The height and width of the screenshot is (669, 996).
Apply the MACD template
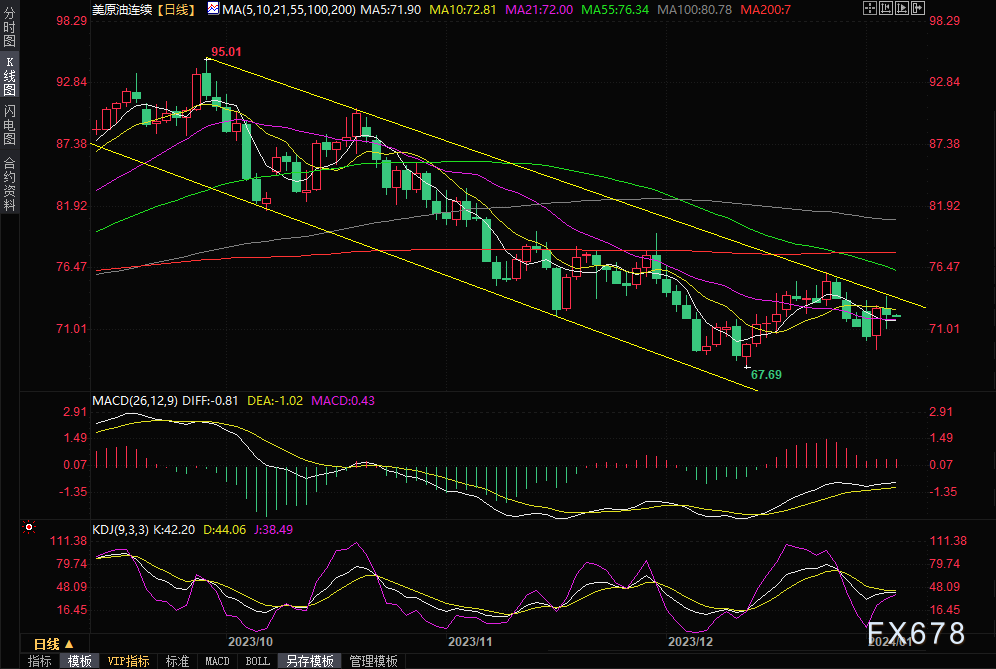pos(217,661)
